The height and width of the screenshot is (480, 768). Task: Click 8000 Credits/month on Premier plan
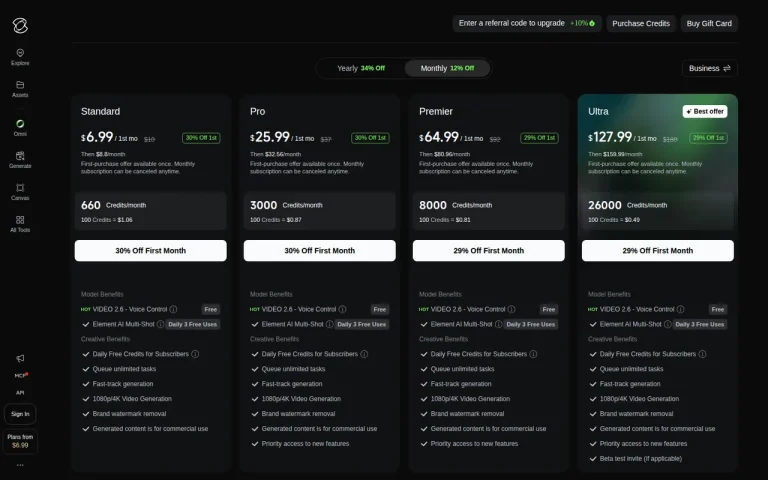[x=456, y=205]
